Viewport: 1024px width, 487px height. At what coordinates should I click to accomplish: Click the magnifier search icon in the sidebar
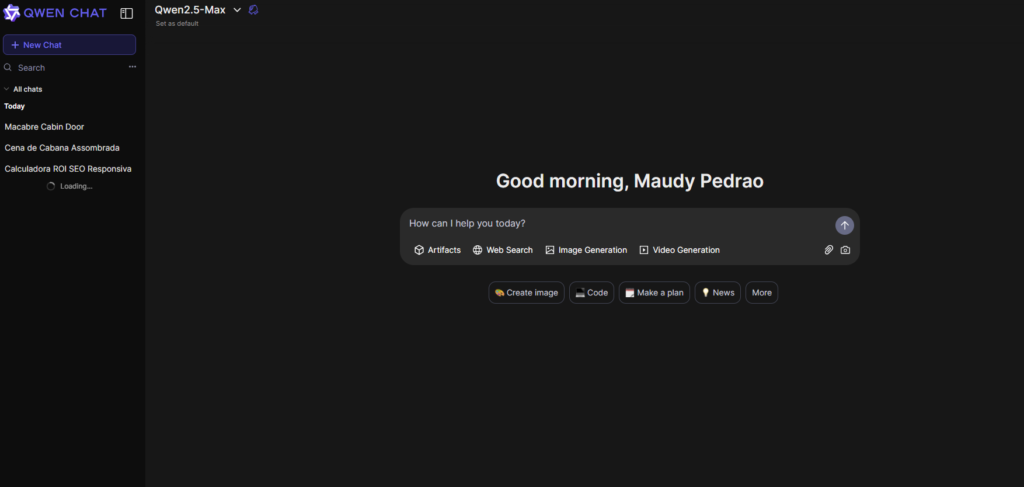click(8, 67)
